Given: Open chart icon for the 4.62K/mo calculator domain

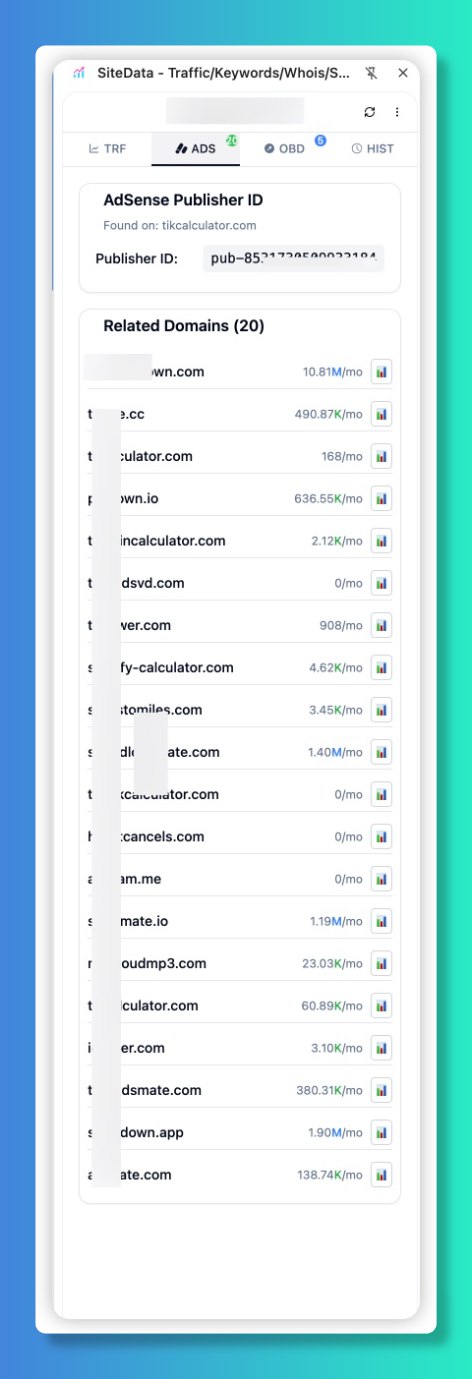Looking at the screenshot, I should pyautogui.click(x=381, y=667).
